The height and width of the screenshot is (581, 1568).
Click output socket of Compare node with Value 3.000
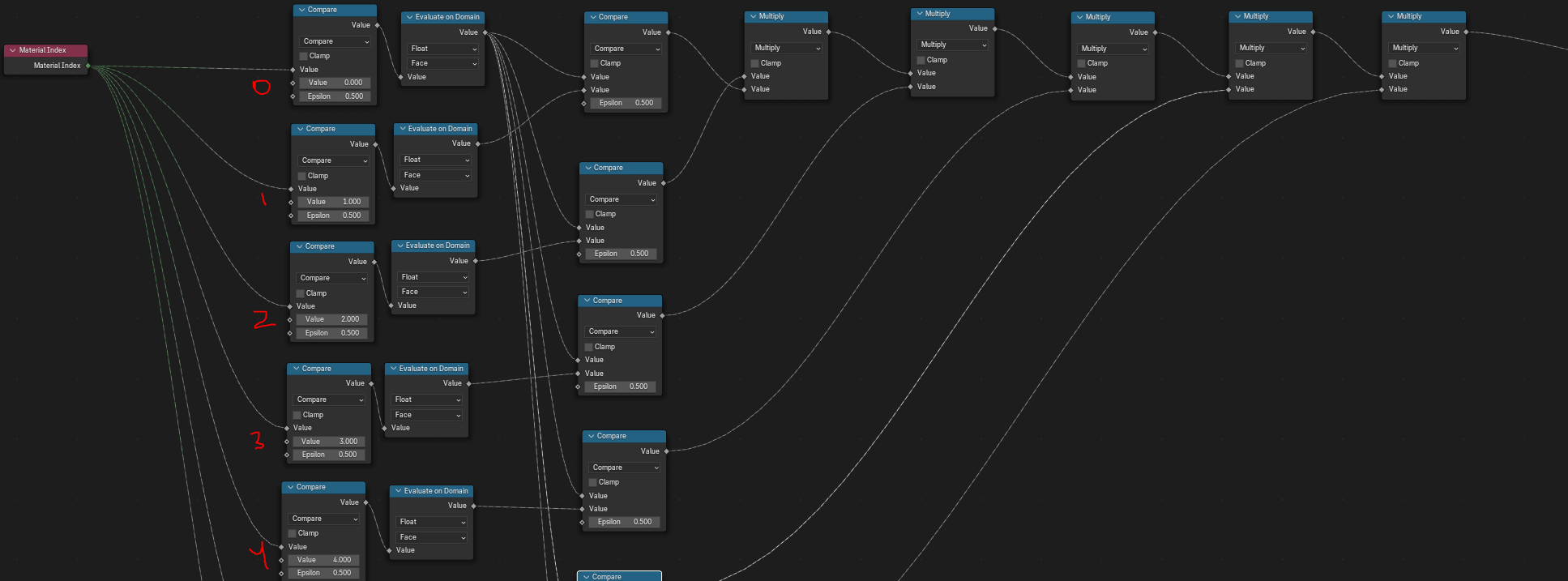pos(371,383)
